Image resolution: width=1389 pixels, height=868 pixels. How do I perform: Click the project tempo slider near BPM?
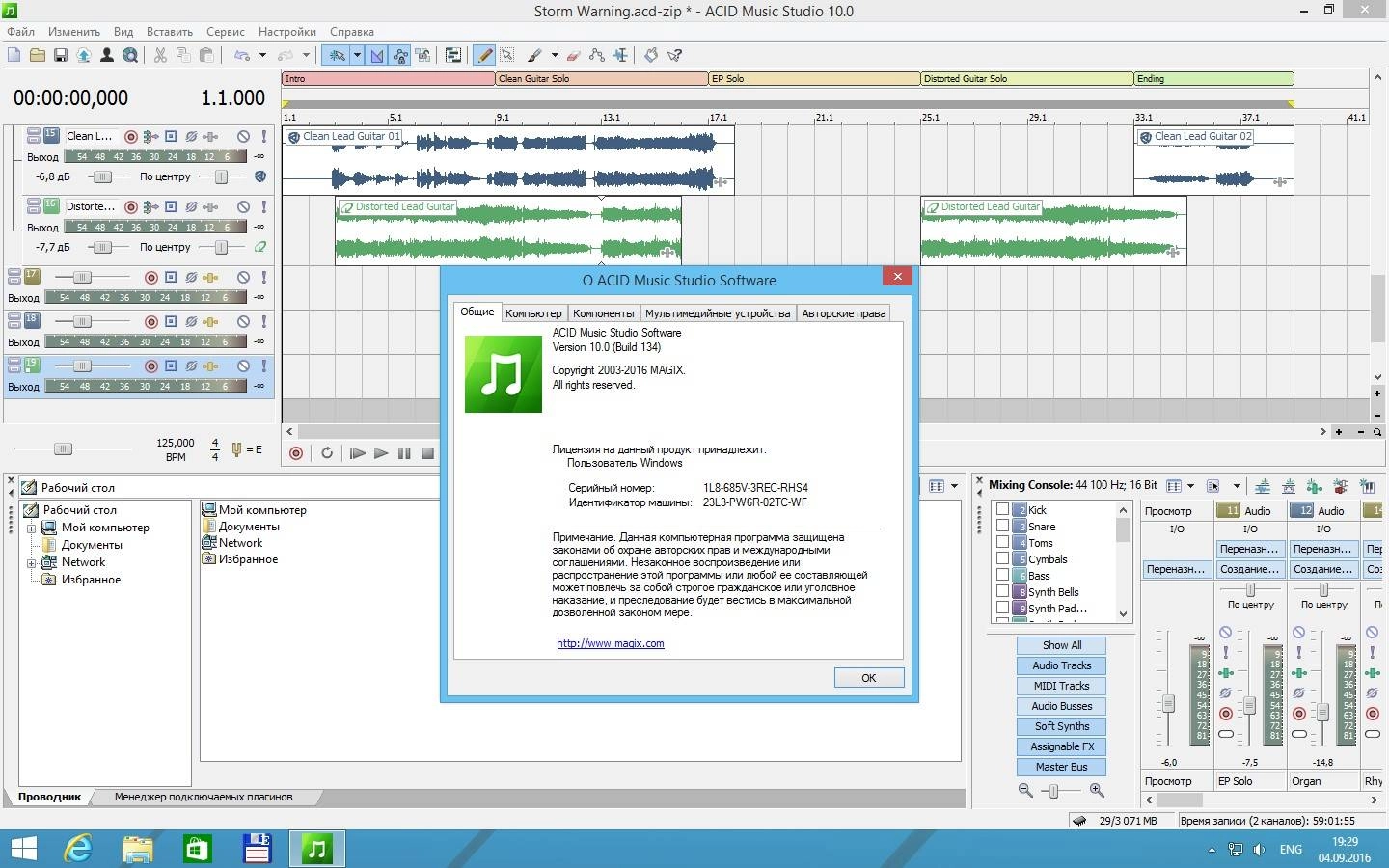[x=63, y=449]
